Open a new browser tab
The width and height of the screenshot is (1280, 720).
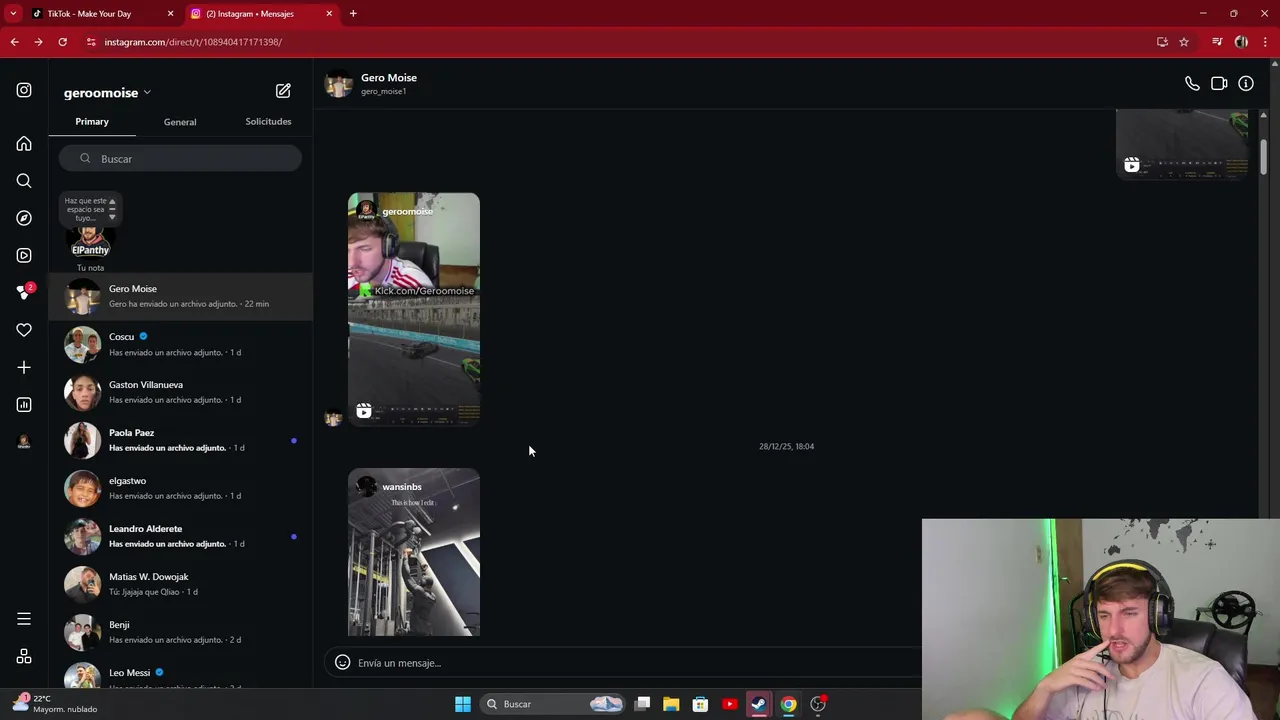[353, 14]
